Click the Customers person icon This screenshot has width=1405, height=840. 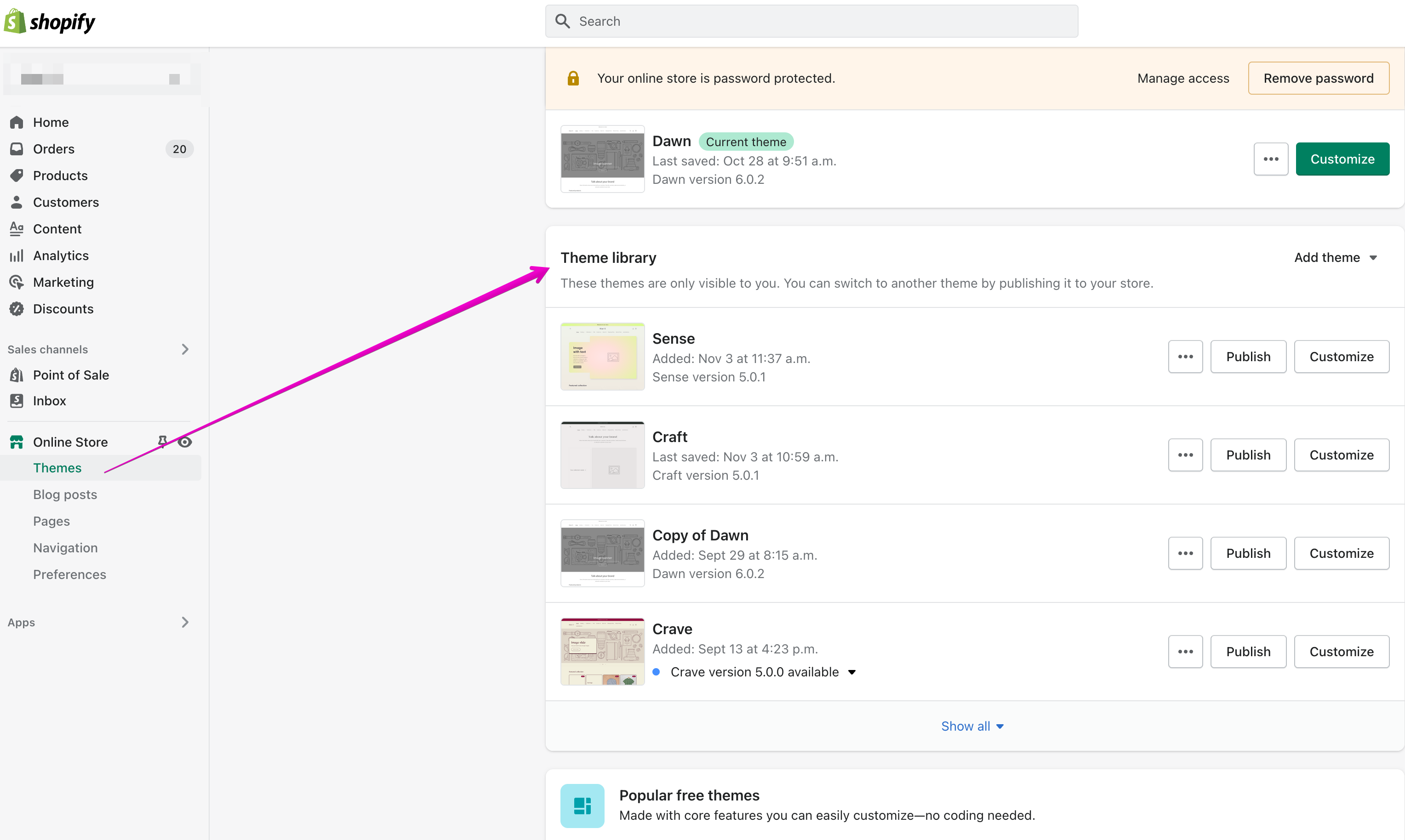pos(17,202)
